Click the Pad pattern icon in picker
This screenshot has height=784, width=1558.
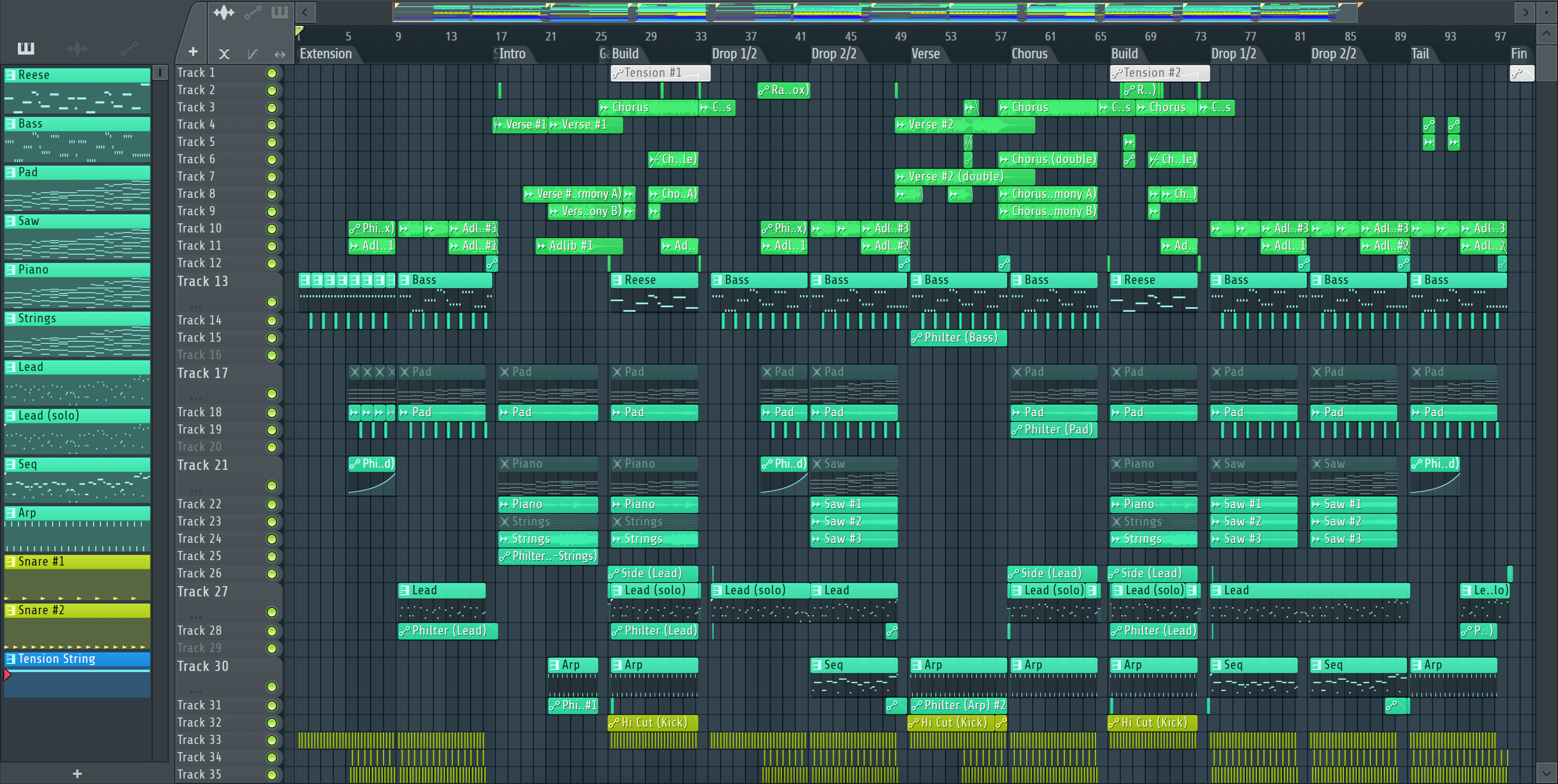[10, 172]
